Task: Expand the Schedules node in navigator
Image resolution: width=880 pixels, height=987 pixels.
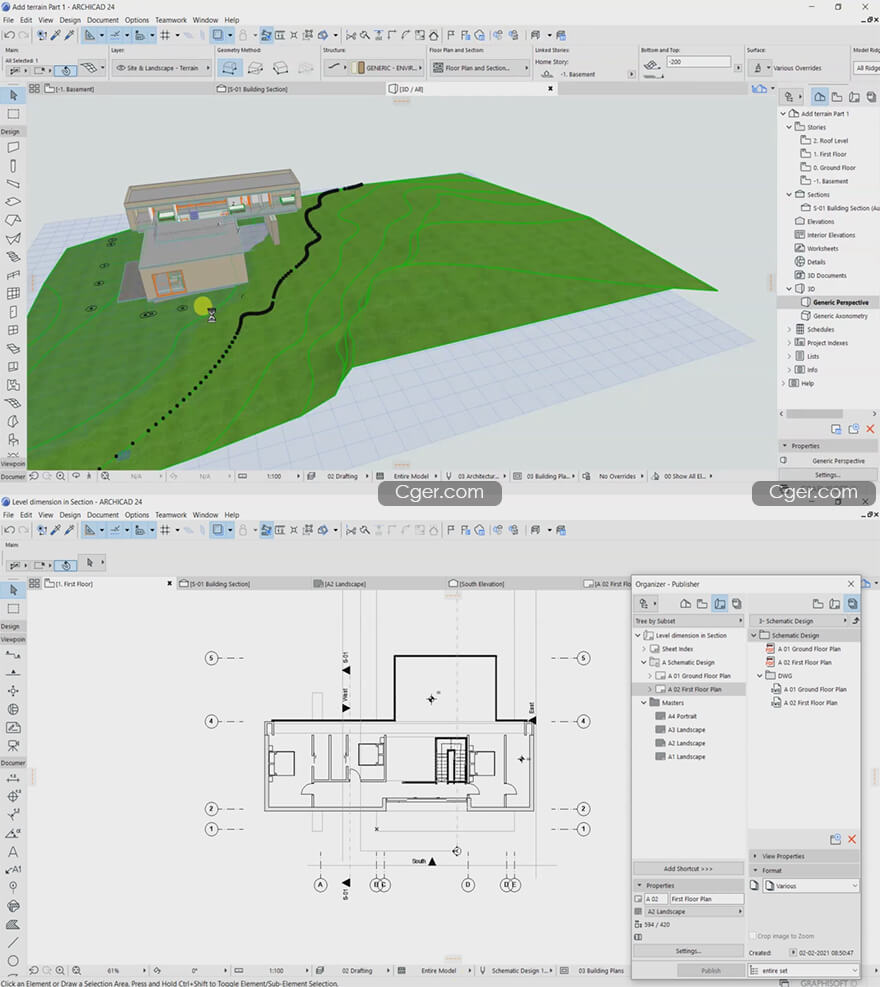Action: click(x=789, y=329)
